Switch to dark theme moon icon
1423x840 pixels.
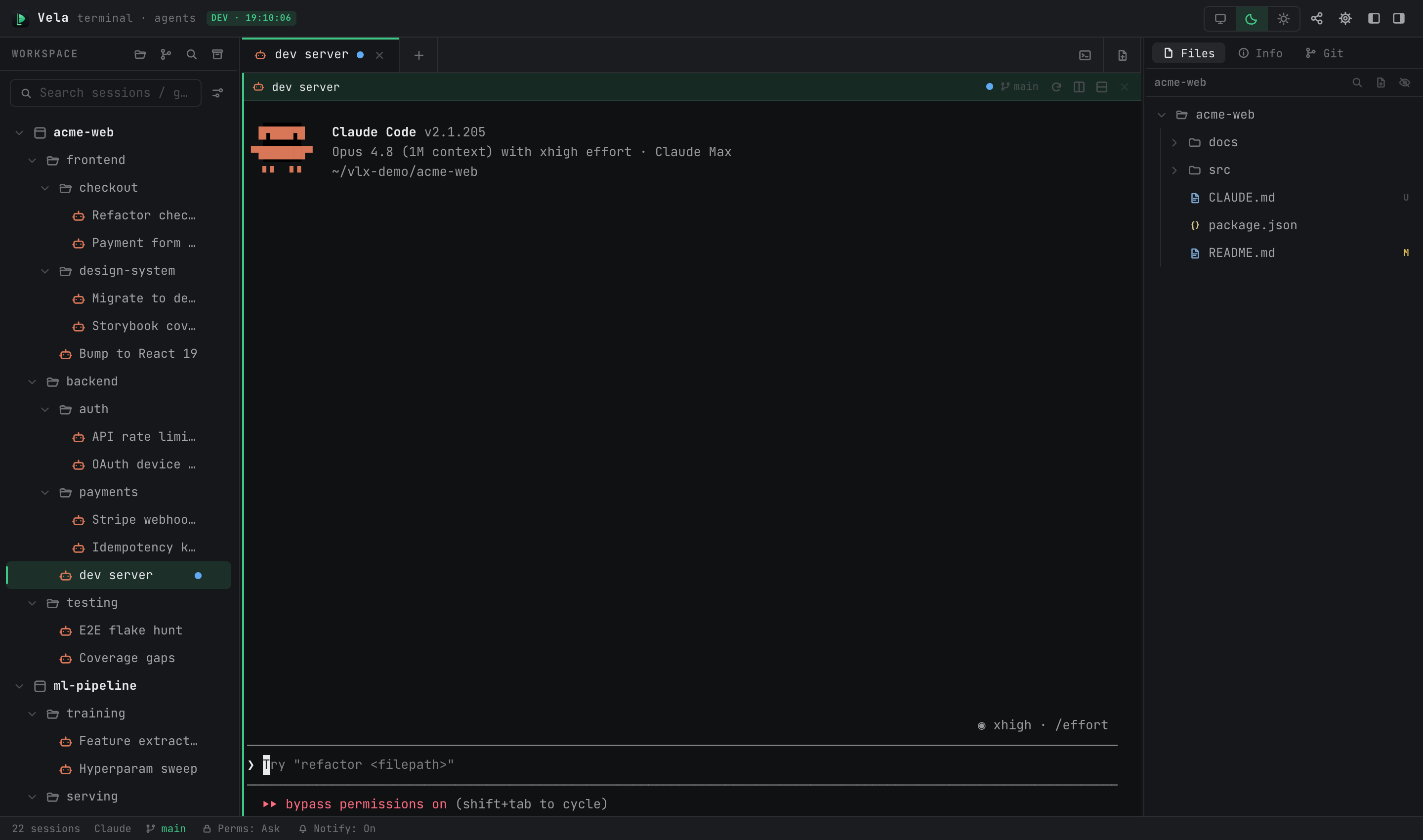pos(1251,19)
